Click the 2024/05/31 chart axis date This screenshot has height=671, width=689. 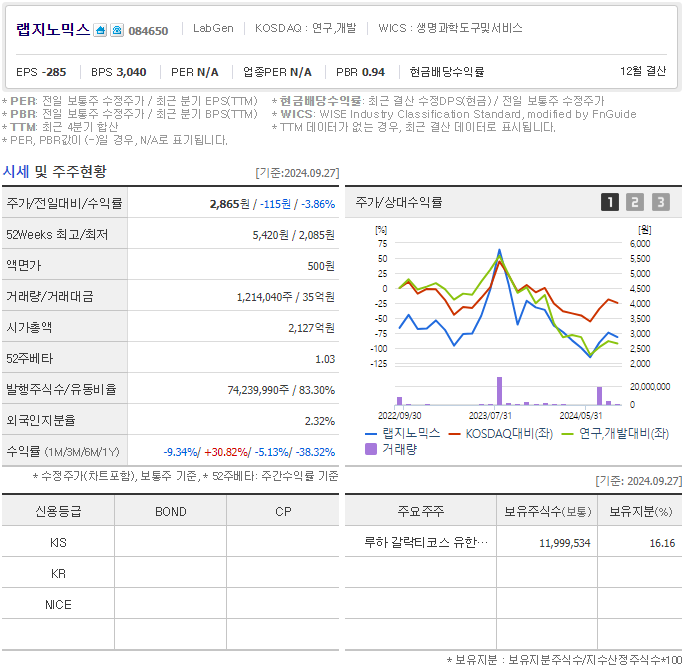pyautogui.click(x=581, y=416)
